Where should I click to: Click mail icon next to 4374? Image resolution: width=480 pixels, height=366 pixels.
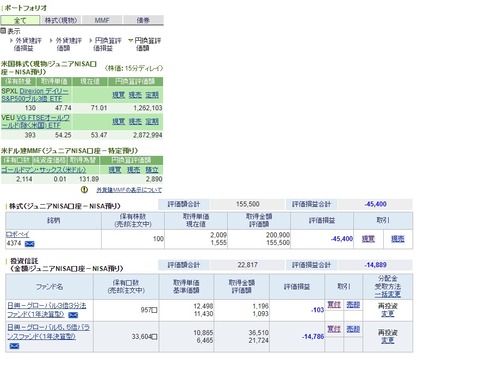(30, 244)
